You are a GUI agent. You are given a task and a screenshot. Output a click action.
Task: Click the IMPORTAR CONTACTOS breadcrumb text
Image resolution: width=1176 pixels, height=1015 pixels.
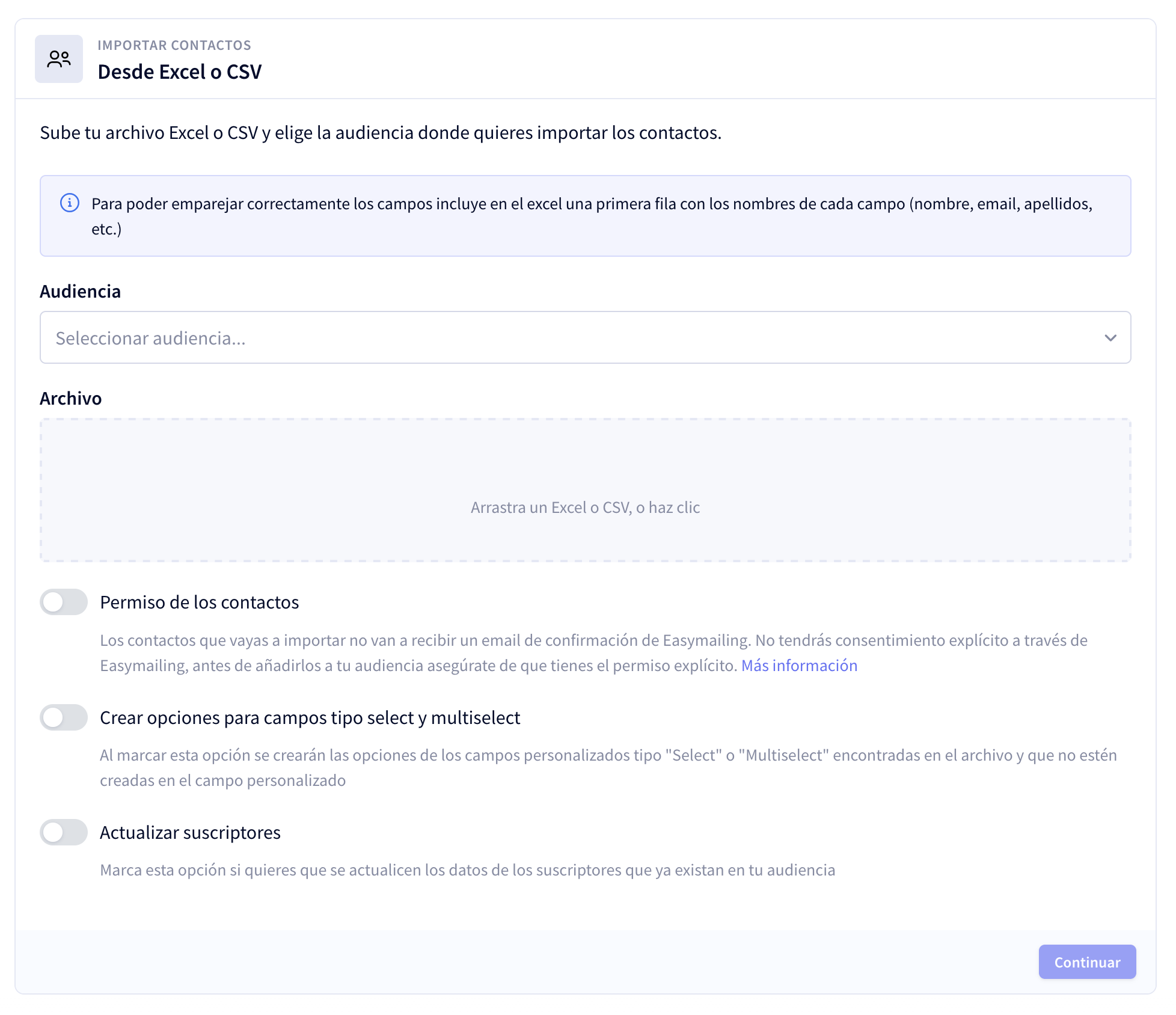pos(174,45)
